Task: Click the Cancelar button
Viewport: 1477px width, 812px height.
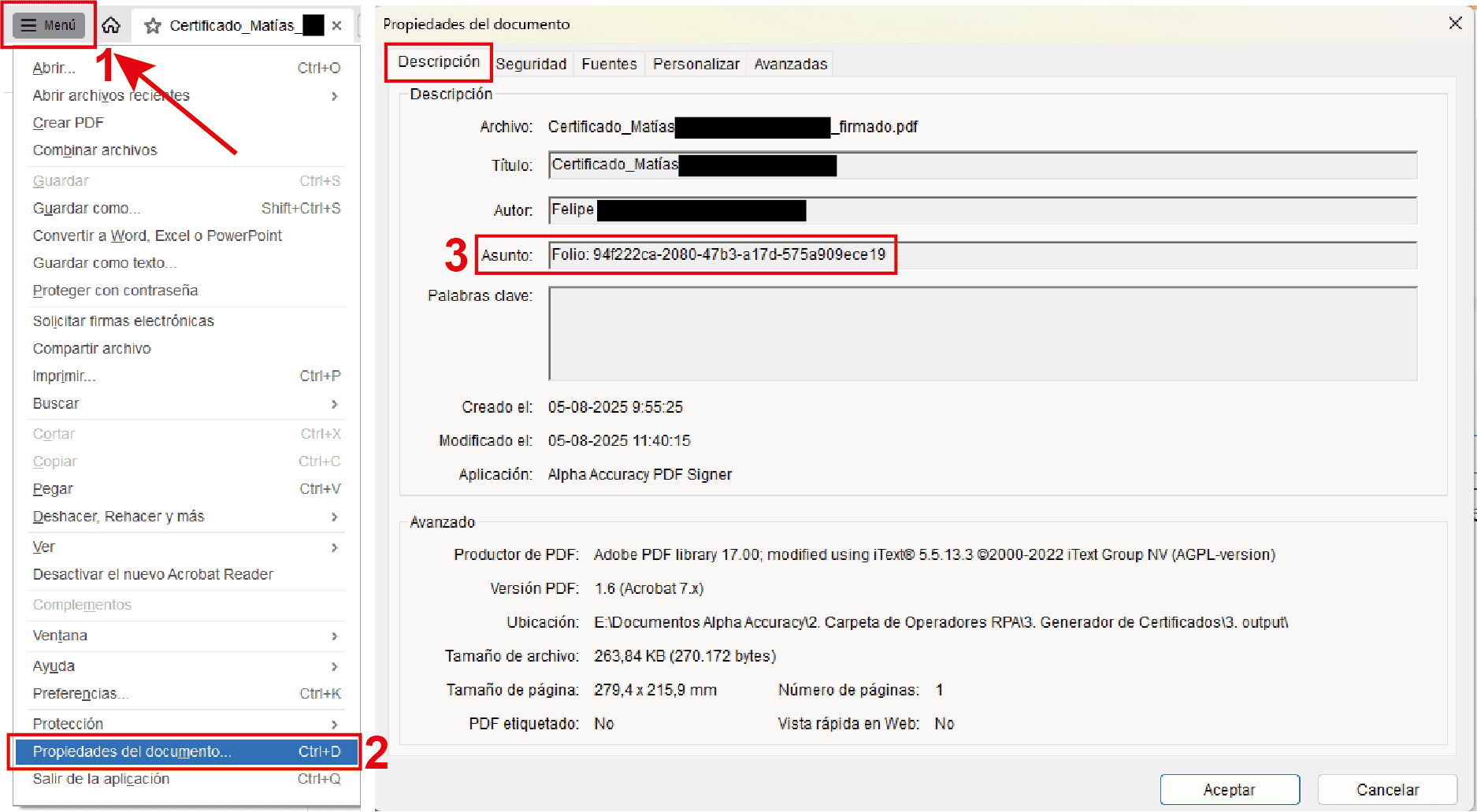Action: (1387, 789)
